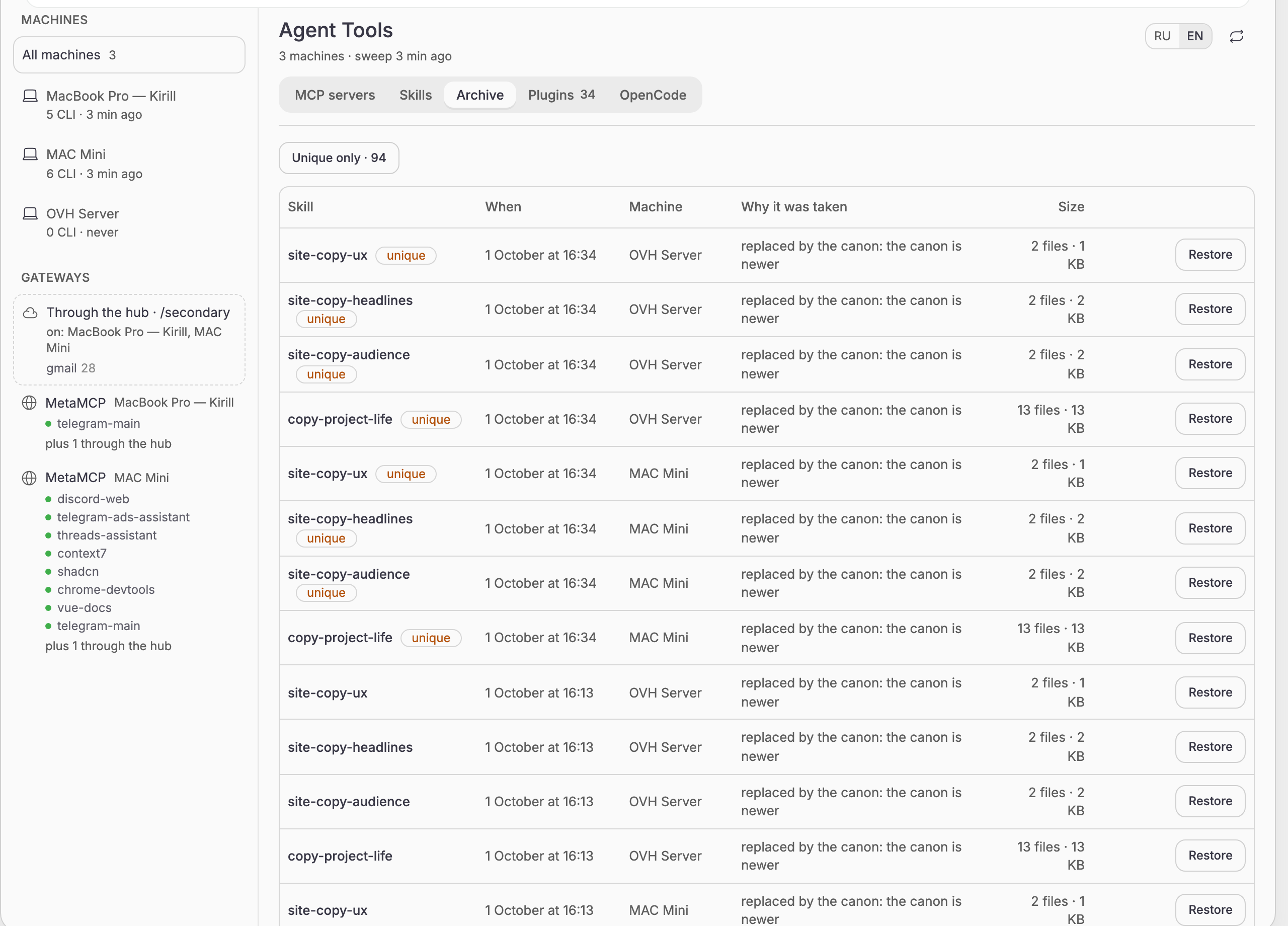This screenshot has height=926, width=1288.
Task: Click the globe icon for MetaMCP MAC Mini
Action: click(29, 478)
